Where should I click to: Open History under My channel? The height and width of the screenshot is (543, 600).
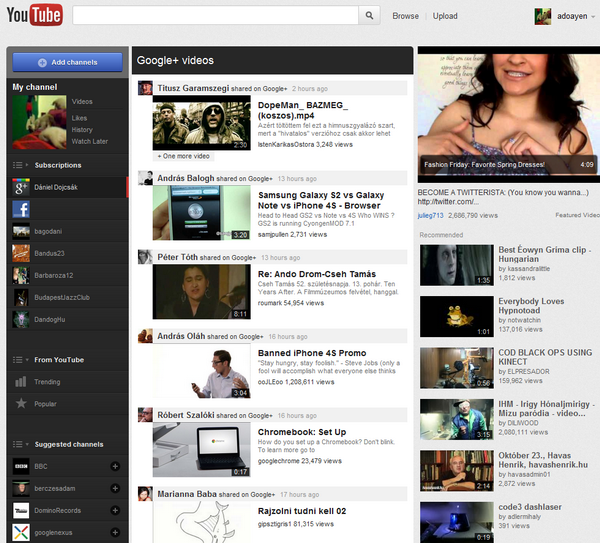click(82, 130)
